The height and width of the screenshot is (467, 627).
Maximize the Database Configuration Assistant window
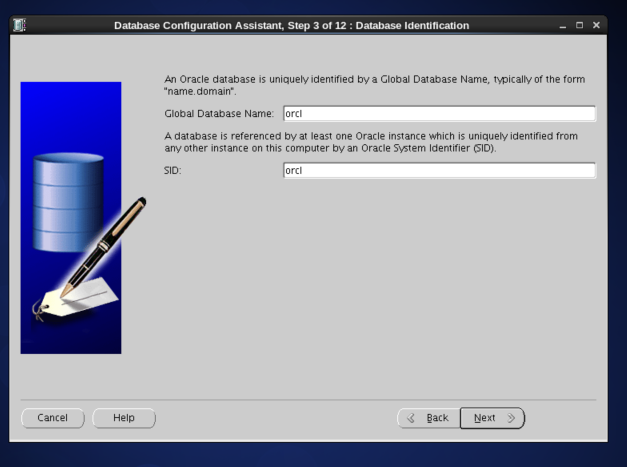tap(580, 24)
